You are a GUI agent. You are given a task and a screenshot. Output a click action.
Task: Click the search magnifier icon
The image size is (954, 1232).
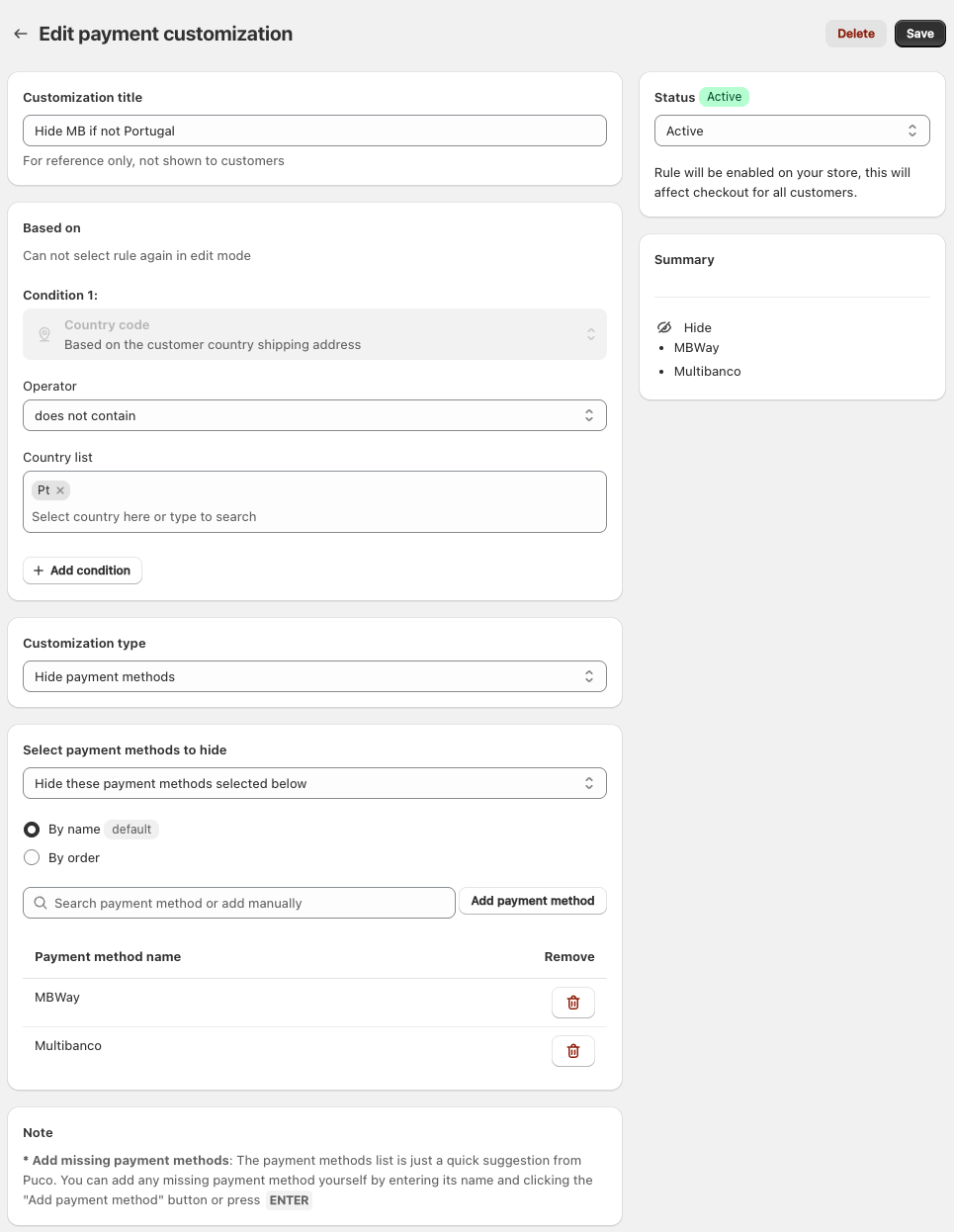click(41, 903)
